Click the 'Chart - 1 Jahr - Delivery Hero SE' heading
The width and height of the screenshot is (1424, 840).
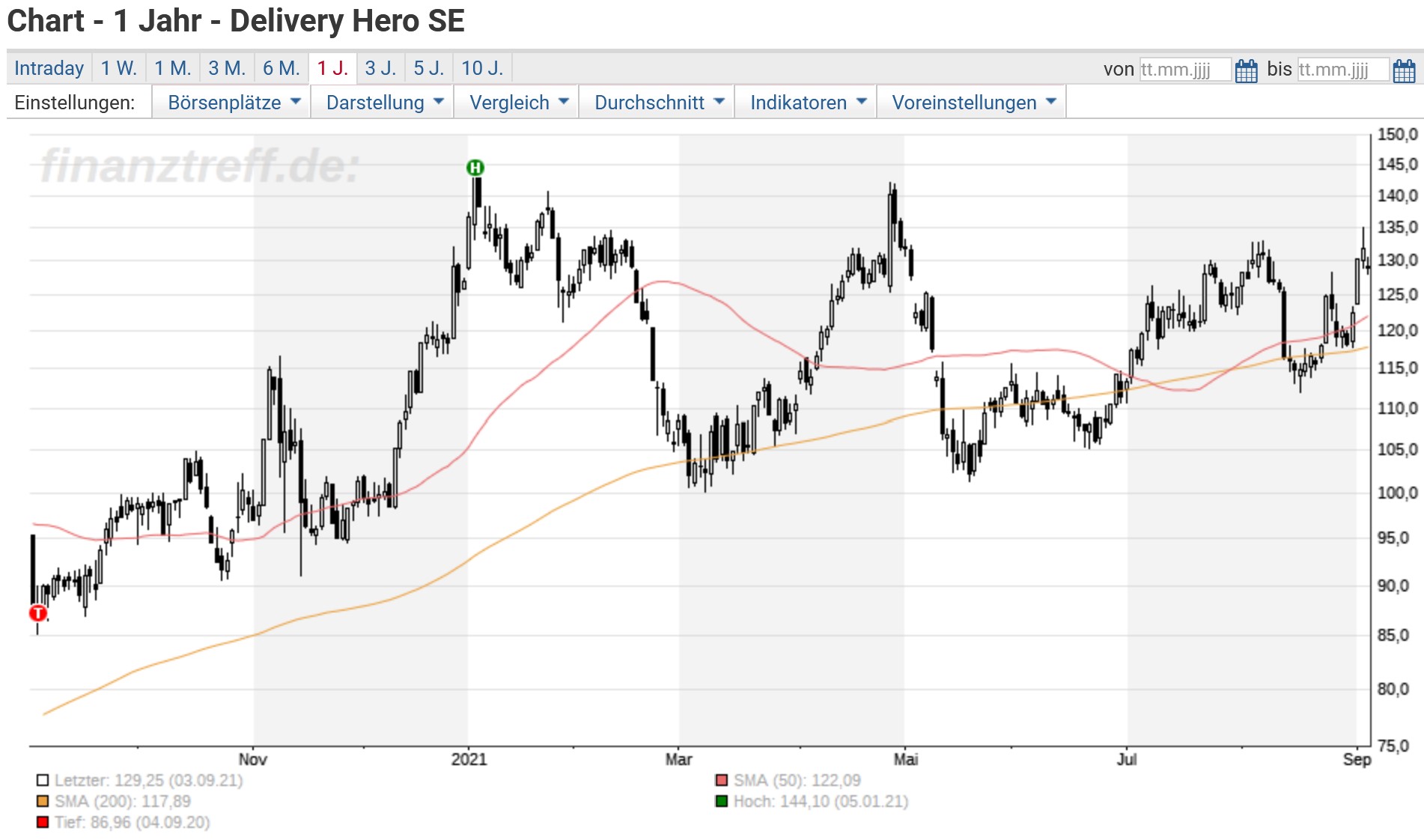click(236, 21)
